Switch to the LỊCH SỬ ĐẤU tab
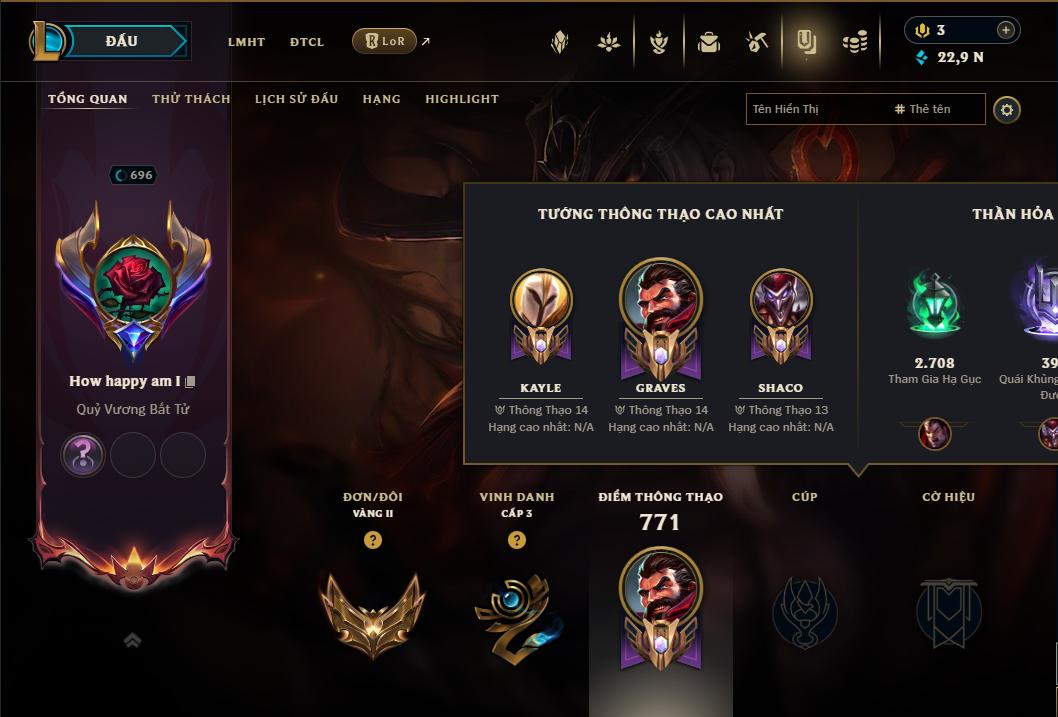 (x=296, y=98)
